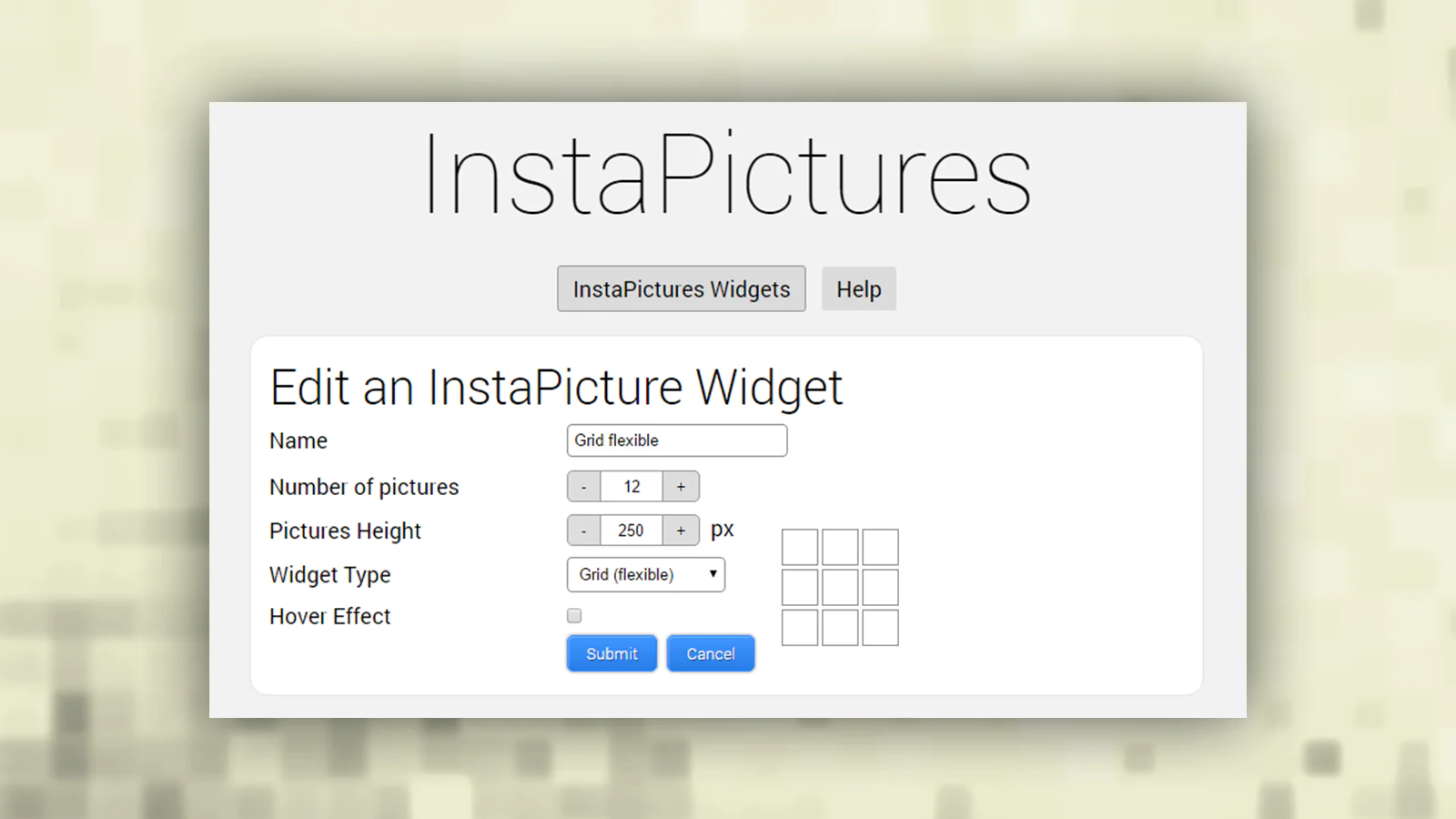Click top-left cell of grid preview
The image size is (1456, 819).
800,548
